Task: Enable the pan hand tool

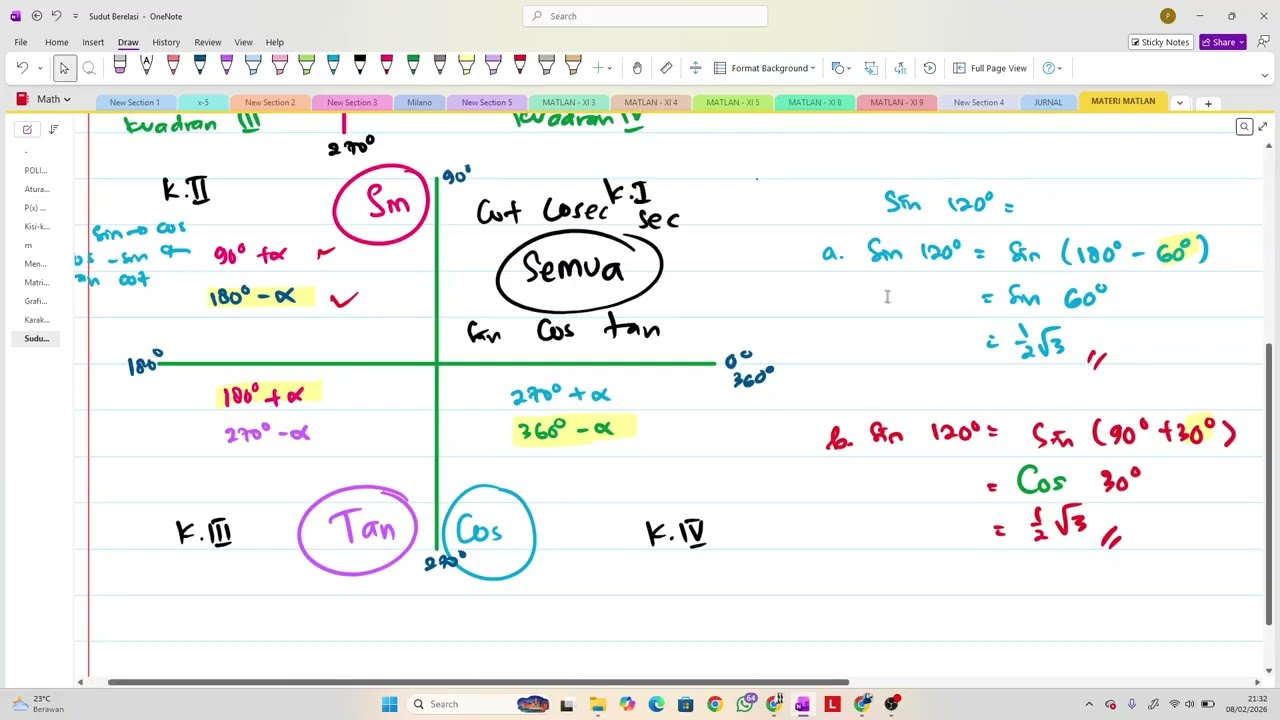Action: point(637,68)
